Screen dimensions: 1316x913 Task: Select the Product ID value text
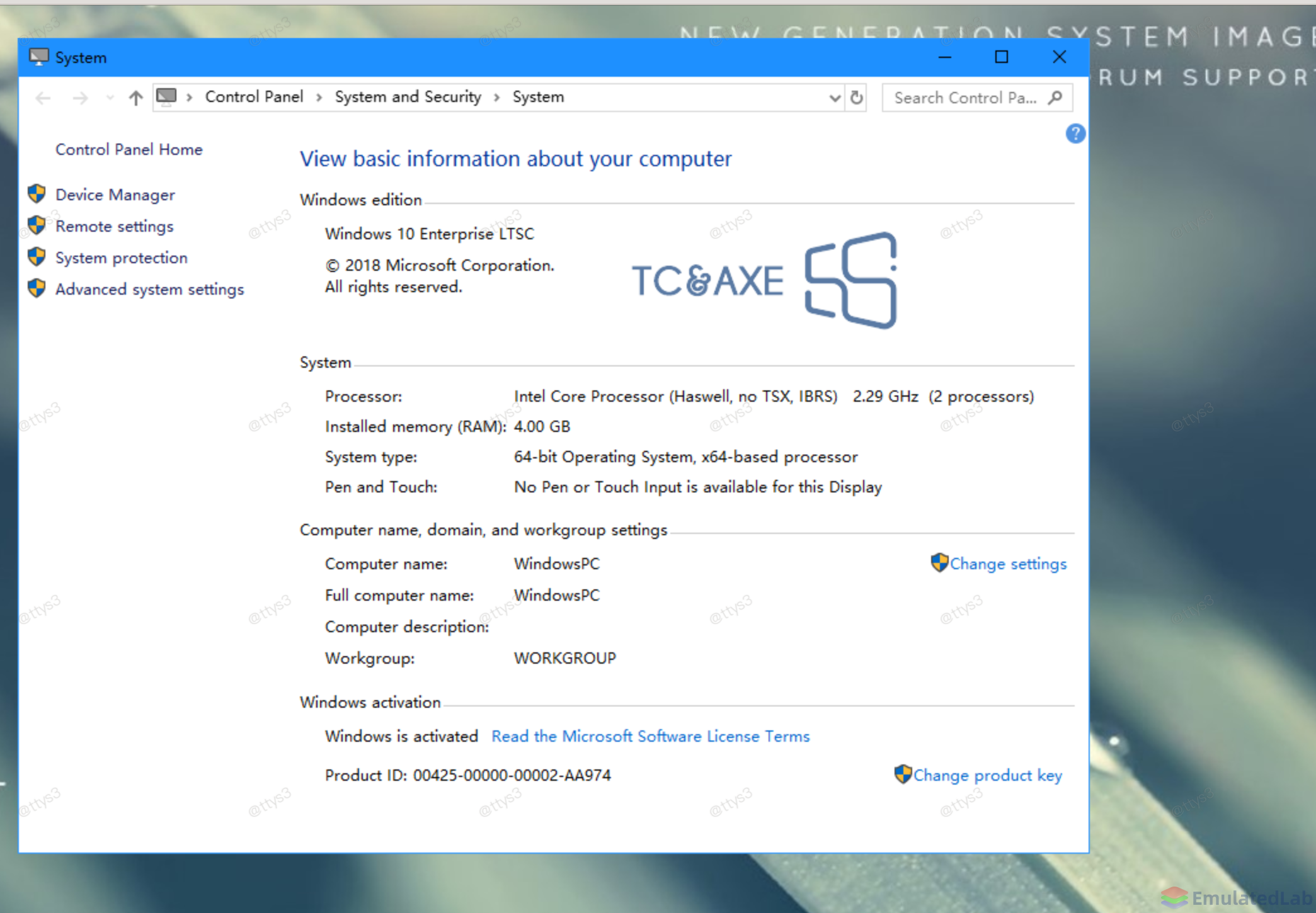point(512,775)
